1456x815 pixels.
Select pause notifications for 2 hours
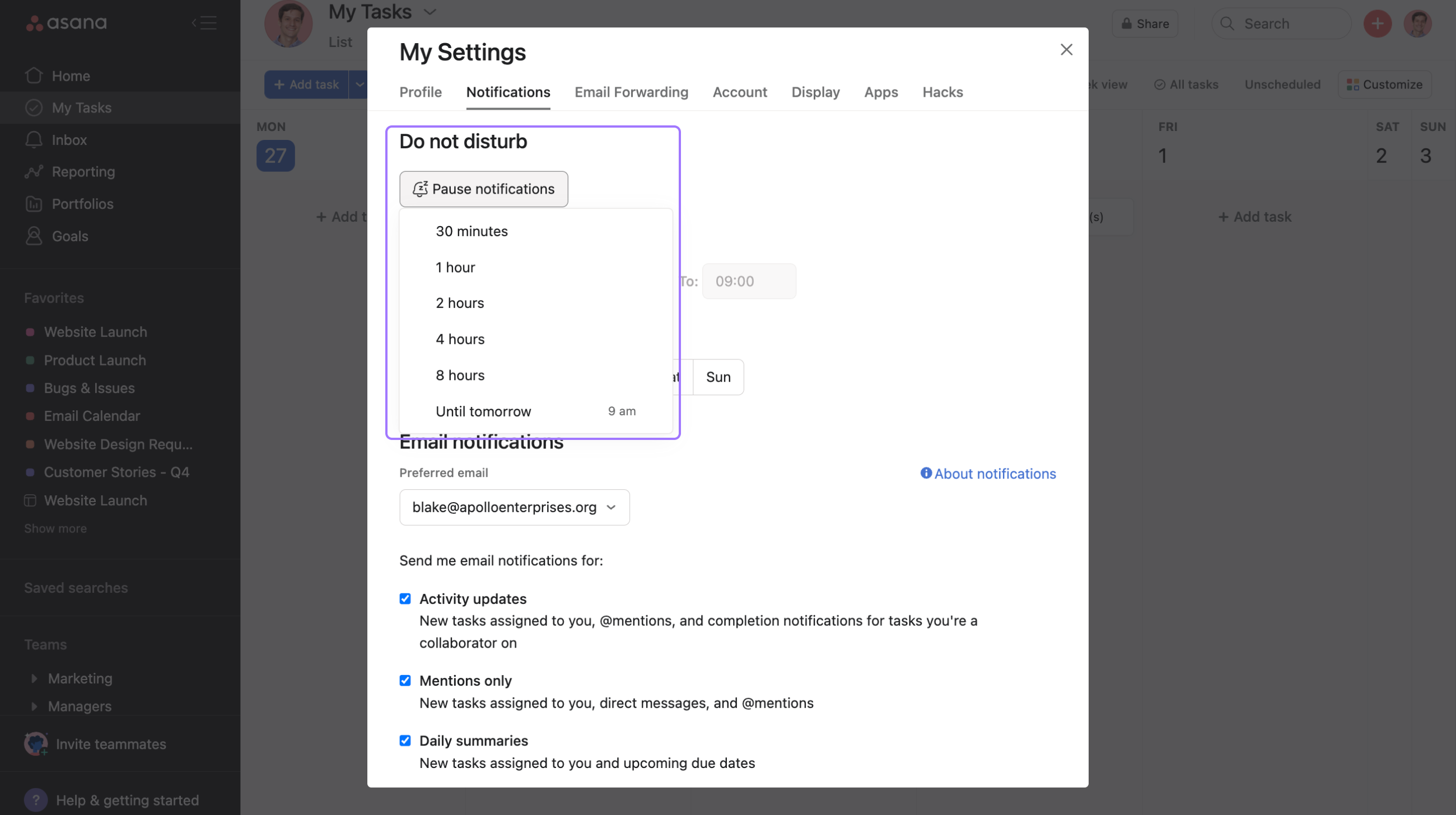click(x=460, y=302)
